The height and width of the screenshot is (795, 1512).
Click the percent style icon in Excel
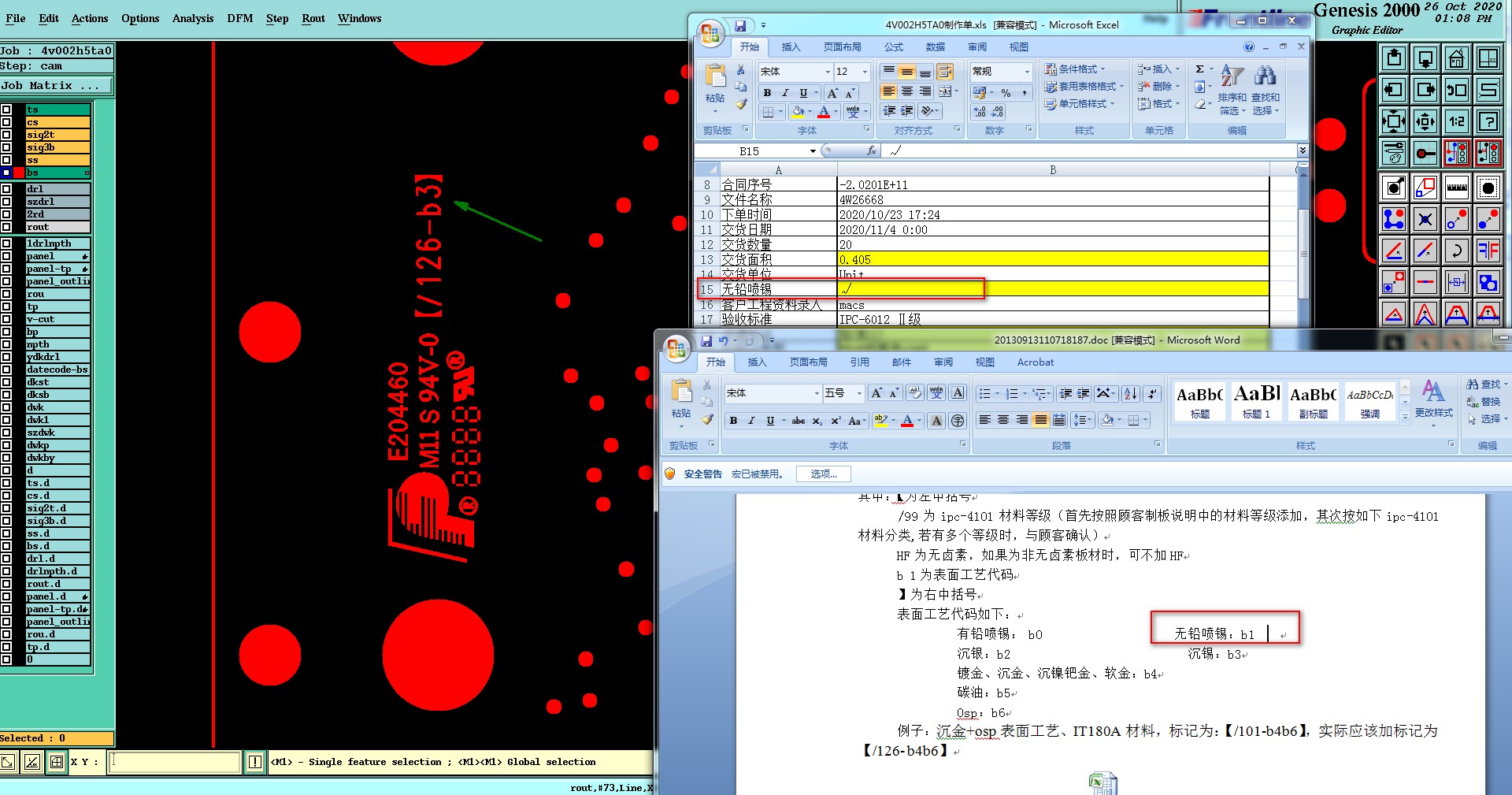coord(1006,93)
